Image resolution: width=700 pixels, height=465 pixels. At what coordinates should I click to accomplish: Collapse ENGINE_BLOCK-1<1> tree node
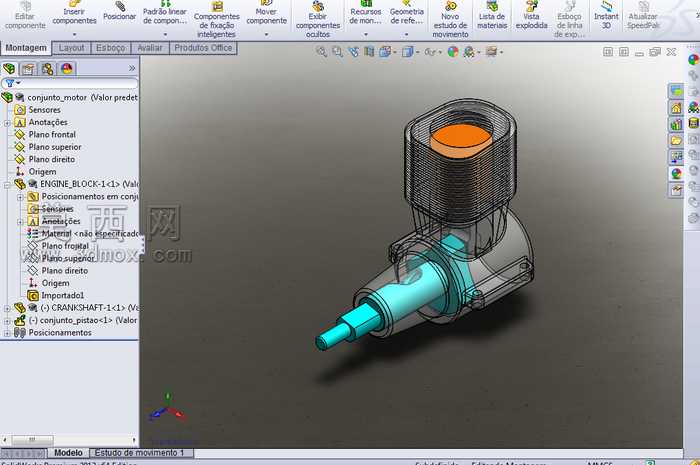(7, 184)
